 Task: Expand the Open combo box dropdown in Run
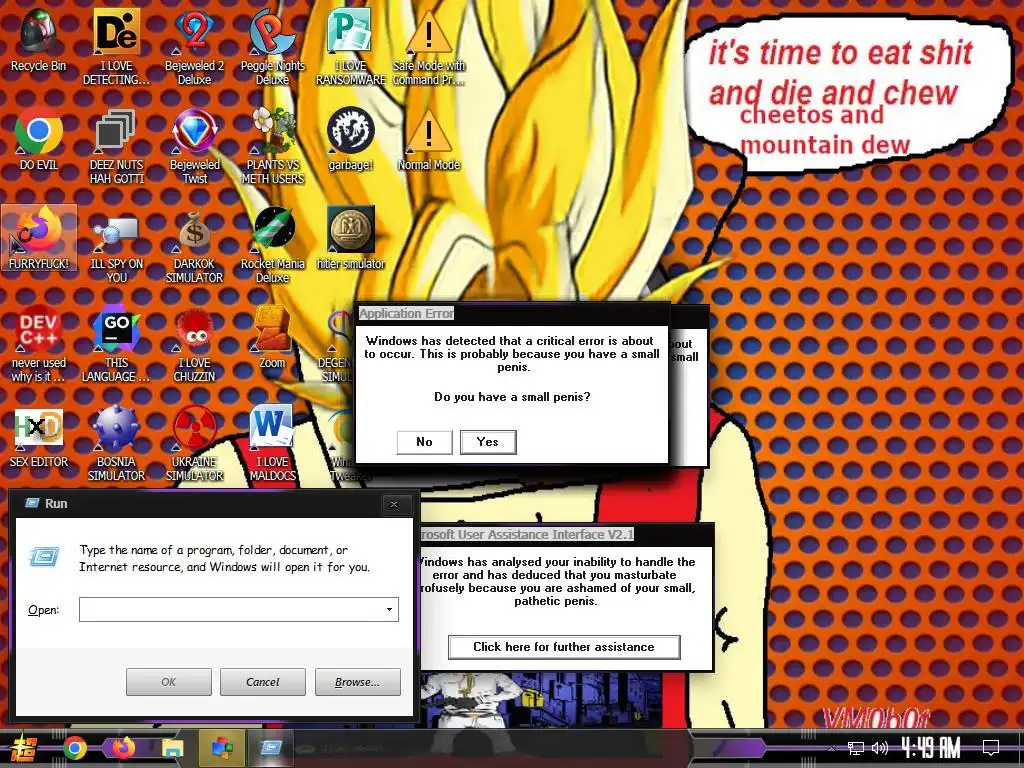[x=389, y=609]
